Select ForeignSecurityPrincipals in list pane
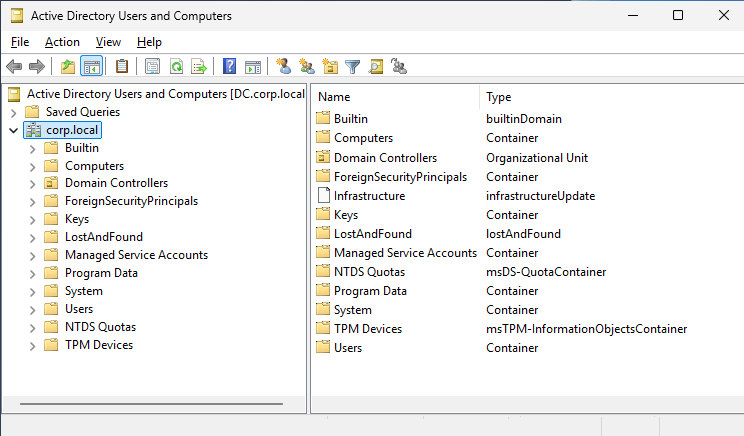The height and width of the screenshot is (436, 744). point(400,177)
